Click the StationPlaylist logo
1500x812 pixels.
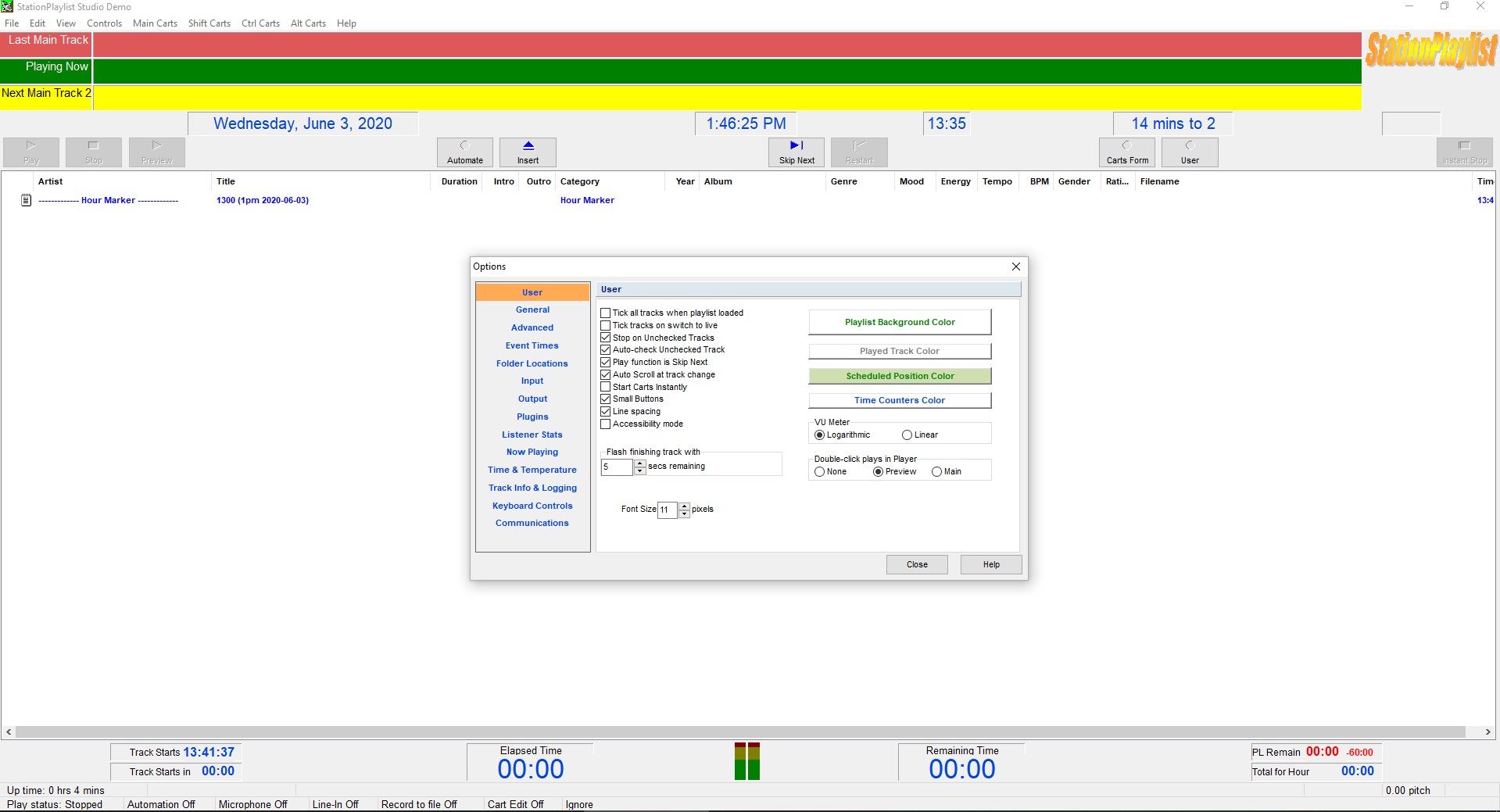pyautogui.click(x=1430, y=51)
